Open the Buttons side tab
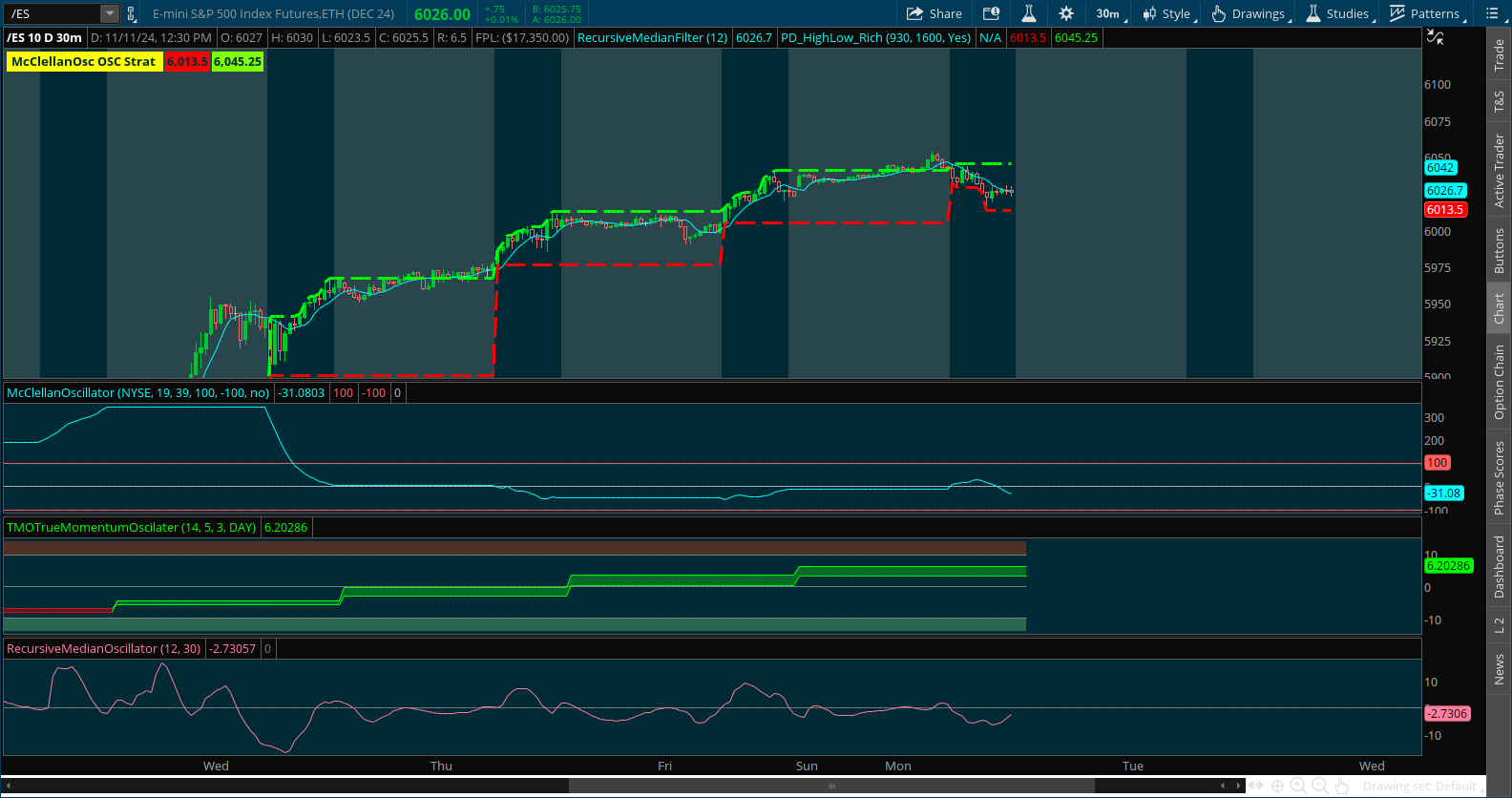 1499,250
